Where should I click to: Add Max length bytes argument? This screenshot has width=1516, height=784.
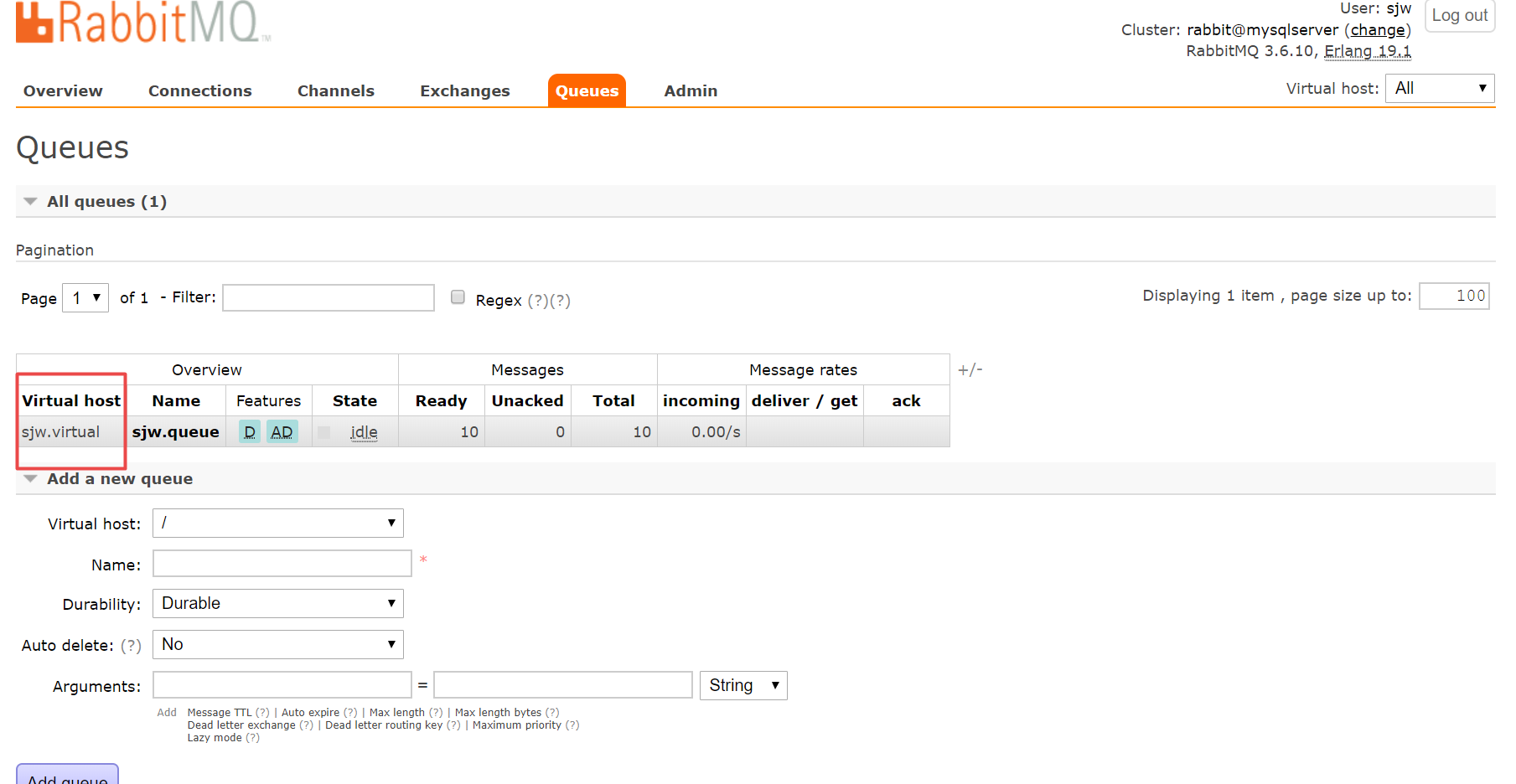click(498, 713)
